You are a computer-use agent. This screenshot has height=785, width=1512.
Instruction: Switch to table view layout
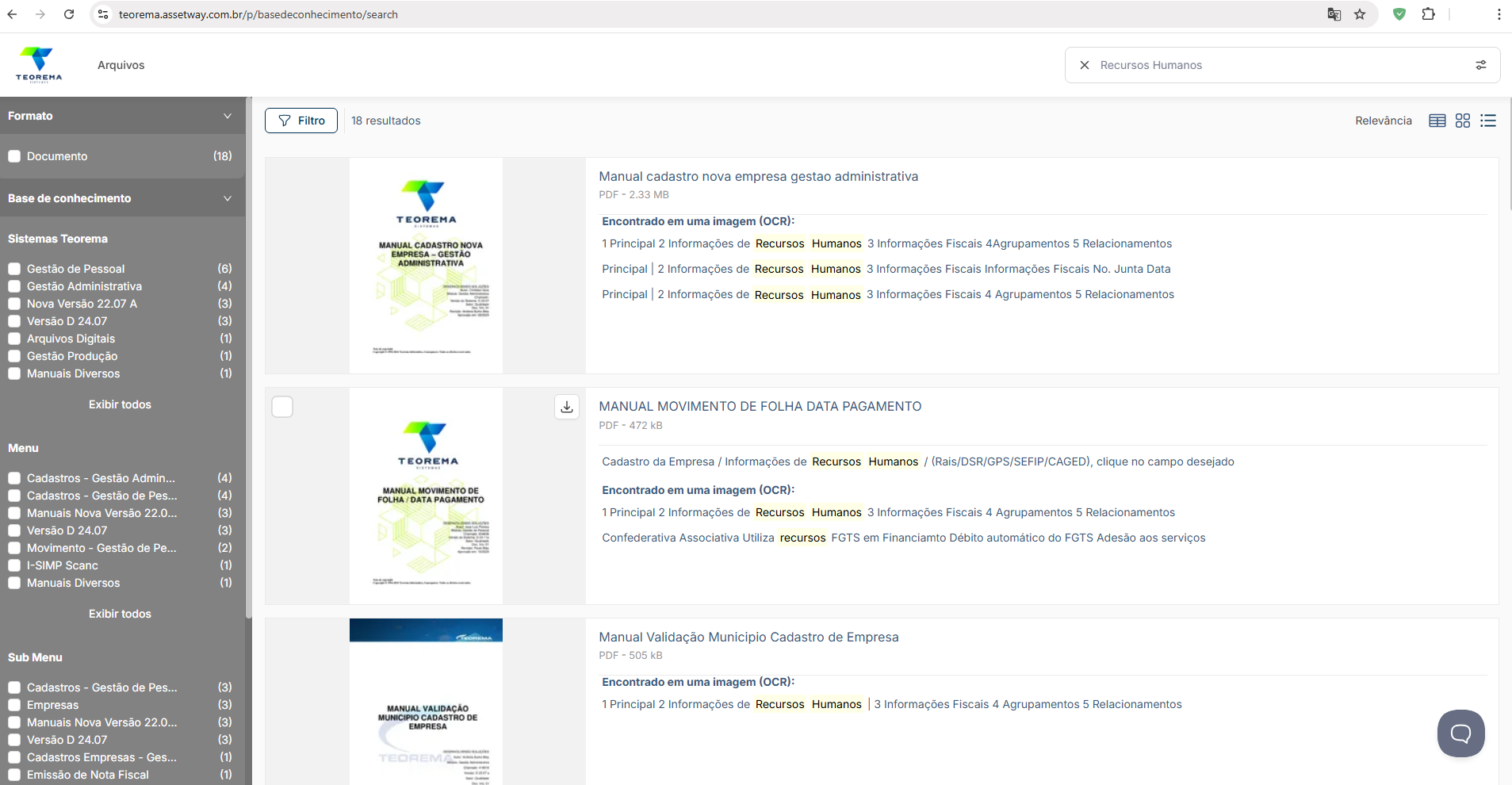(1437, 121)
